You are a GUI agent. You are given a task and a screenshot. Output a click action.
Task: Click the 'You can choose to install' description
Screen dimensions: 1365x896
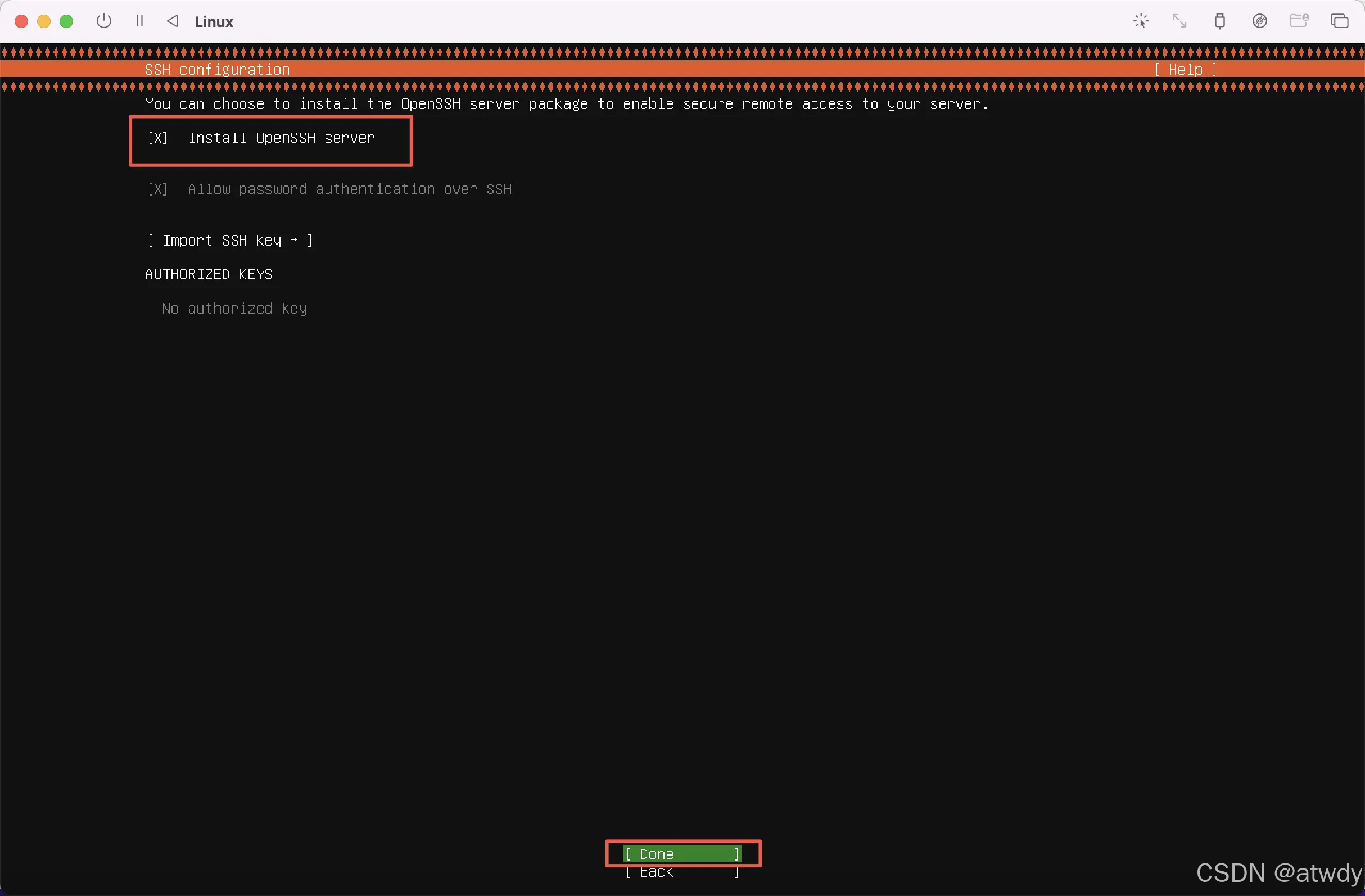click(x=567, y=104)
